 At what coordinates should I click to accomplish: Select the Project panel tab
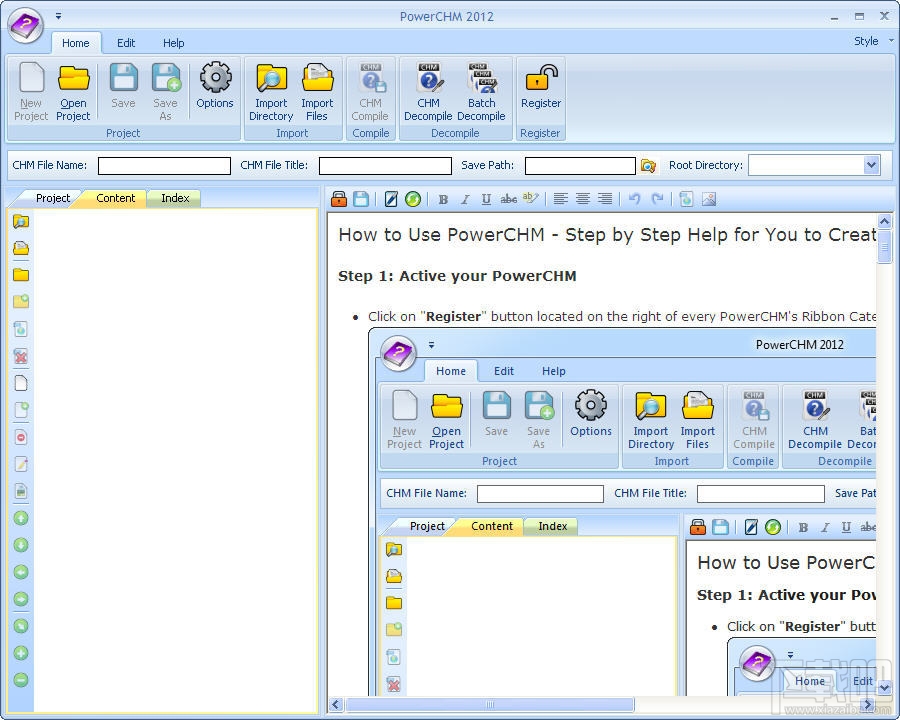52,198
